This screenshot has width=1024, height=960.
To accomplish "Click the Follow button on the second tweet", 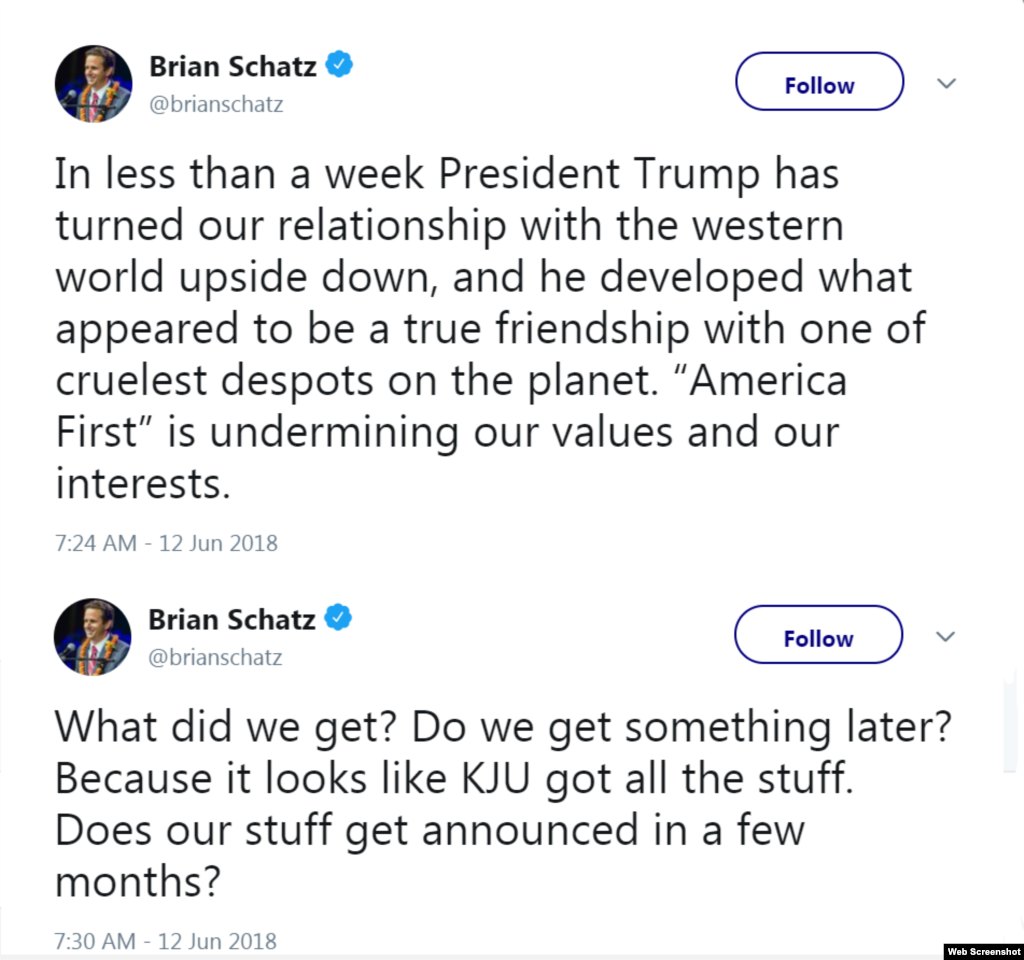I will [818, 636].
